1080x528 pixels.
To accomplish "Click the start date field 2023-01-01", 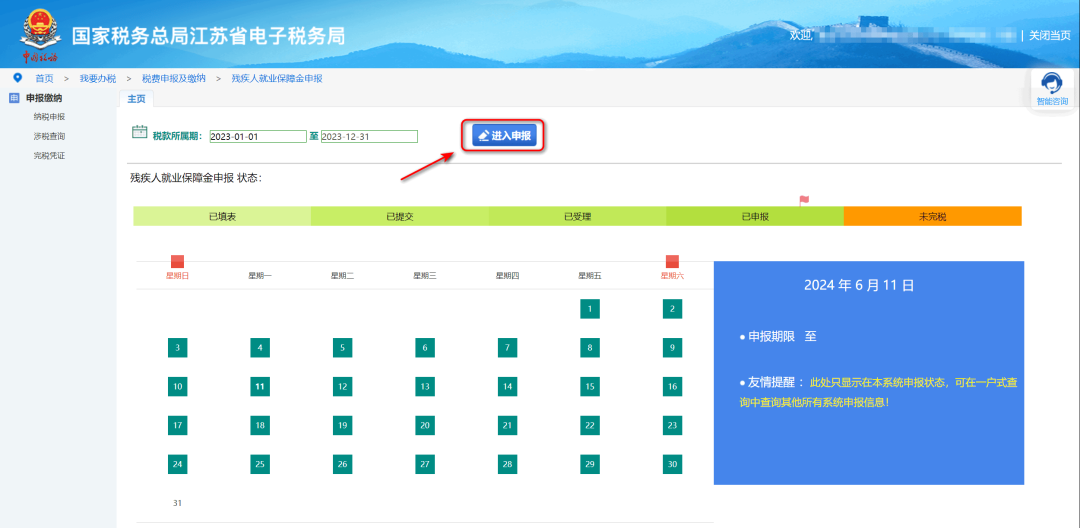I will [258, 136].
